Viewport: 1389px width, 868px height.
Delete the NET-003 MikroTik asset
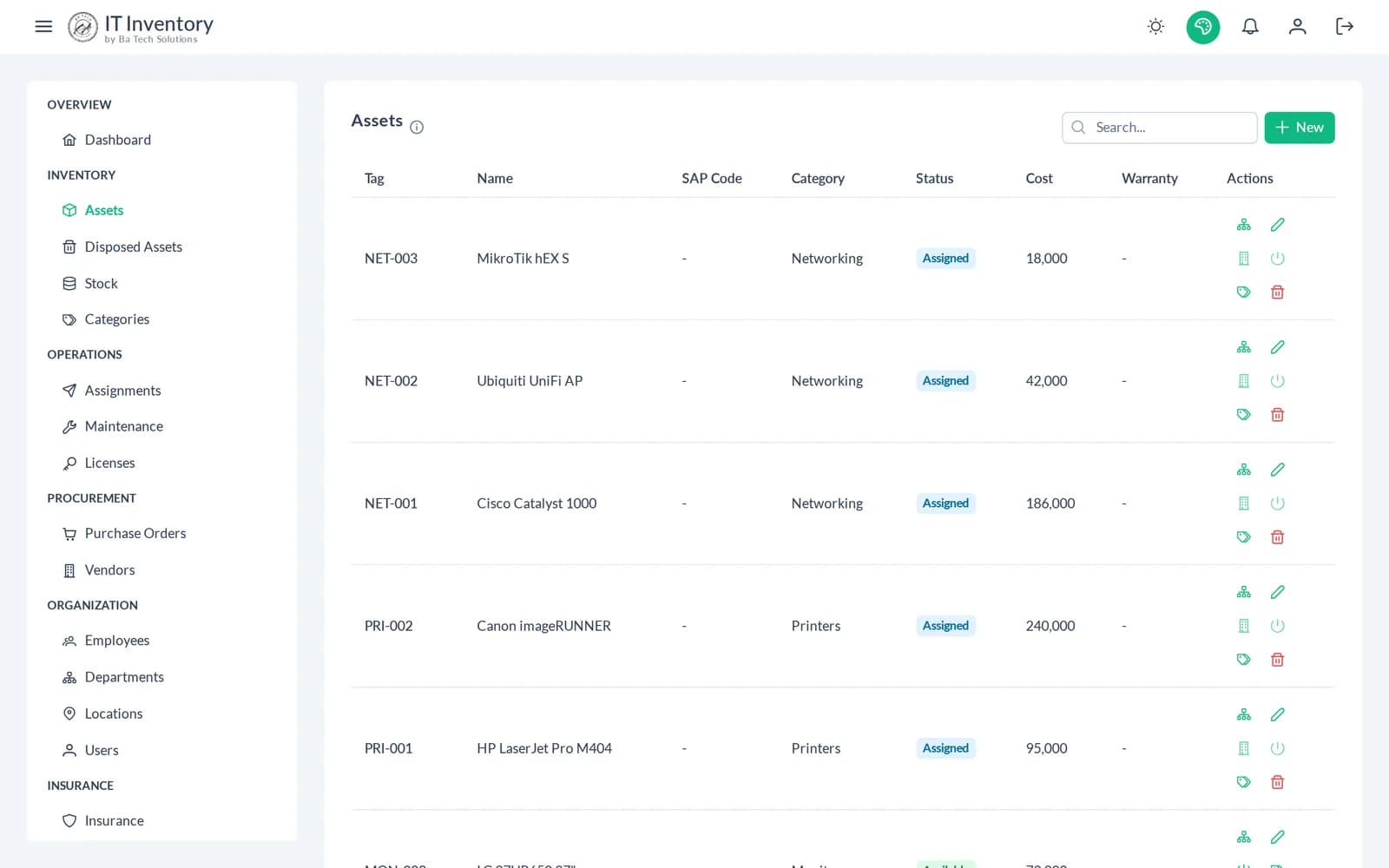(x=1277, y=293)
